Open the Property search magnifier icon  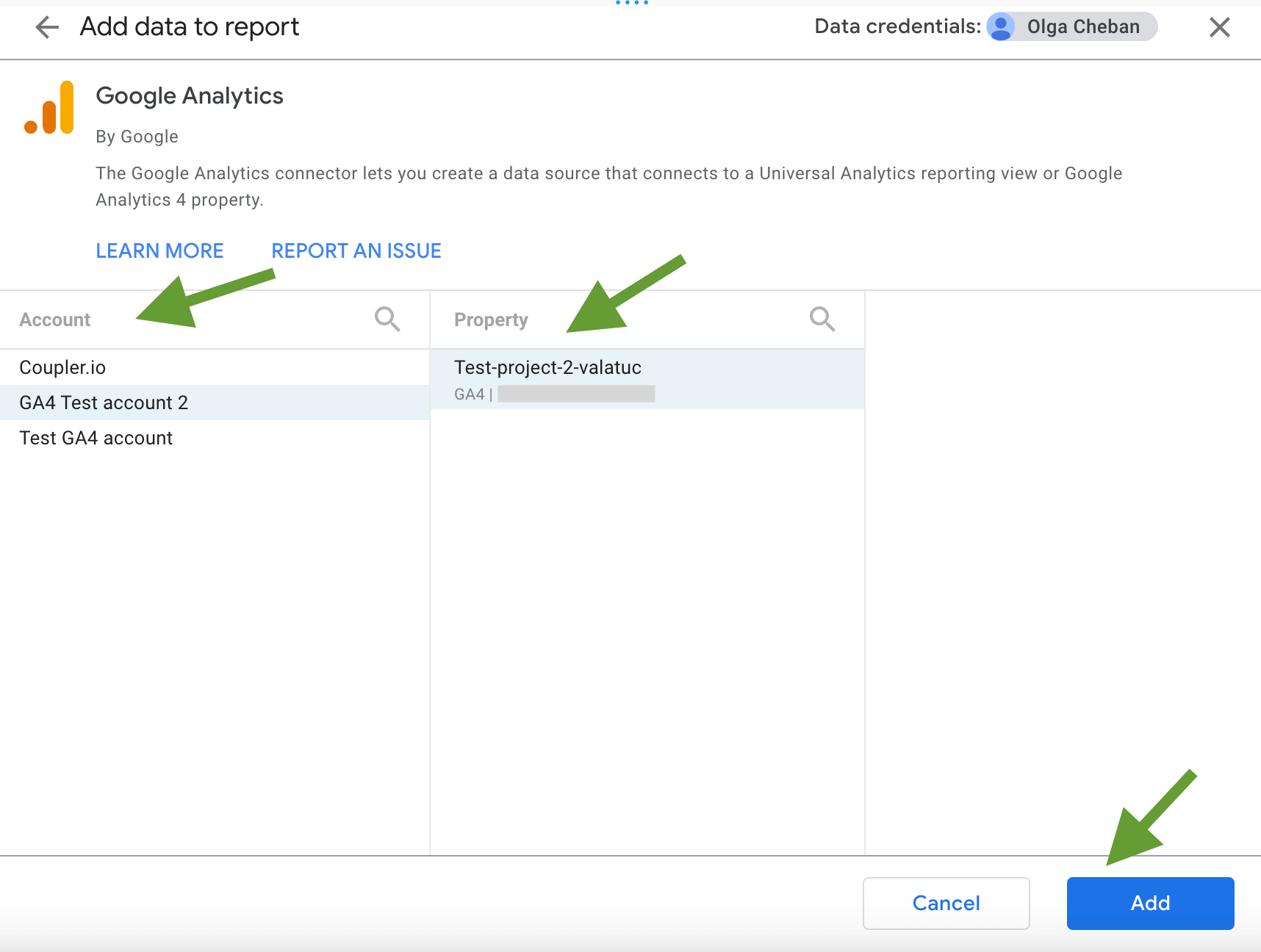(x=822, y=320)
